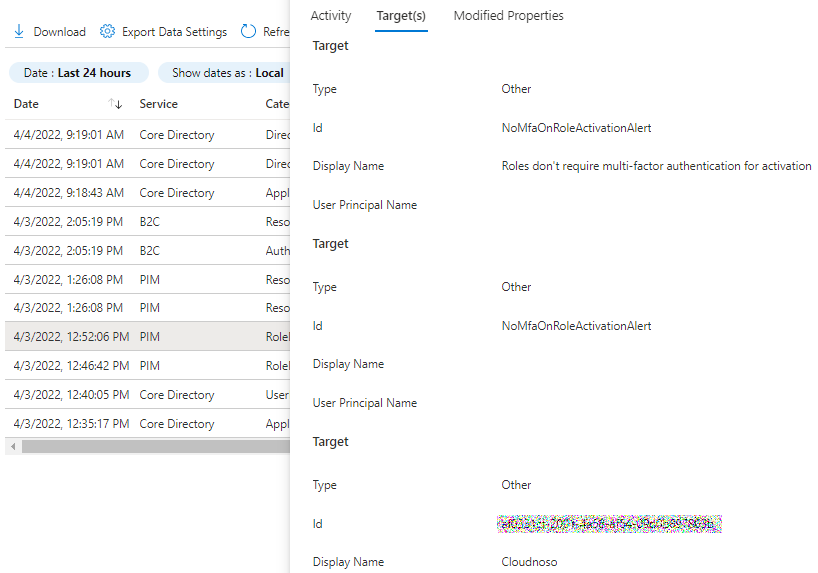Select the Target(s) tab
The height and width of the screenshot is (573, 818).
(401, 16)
